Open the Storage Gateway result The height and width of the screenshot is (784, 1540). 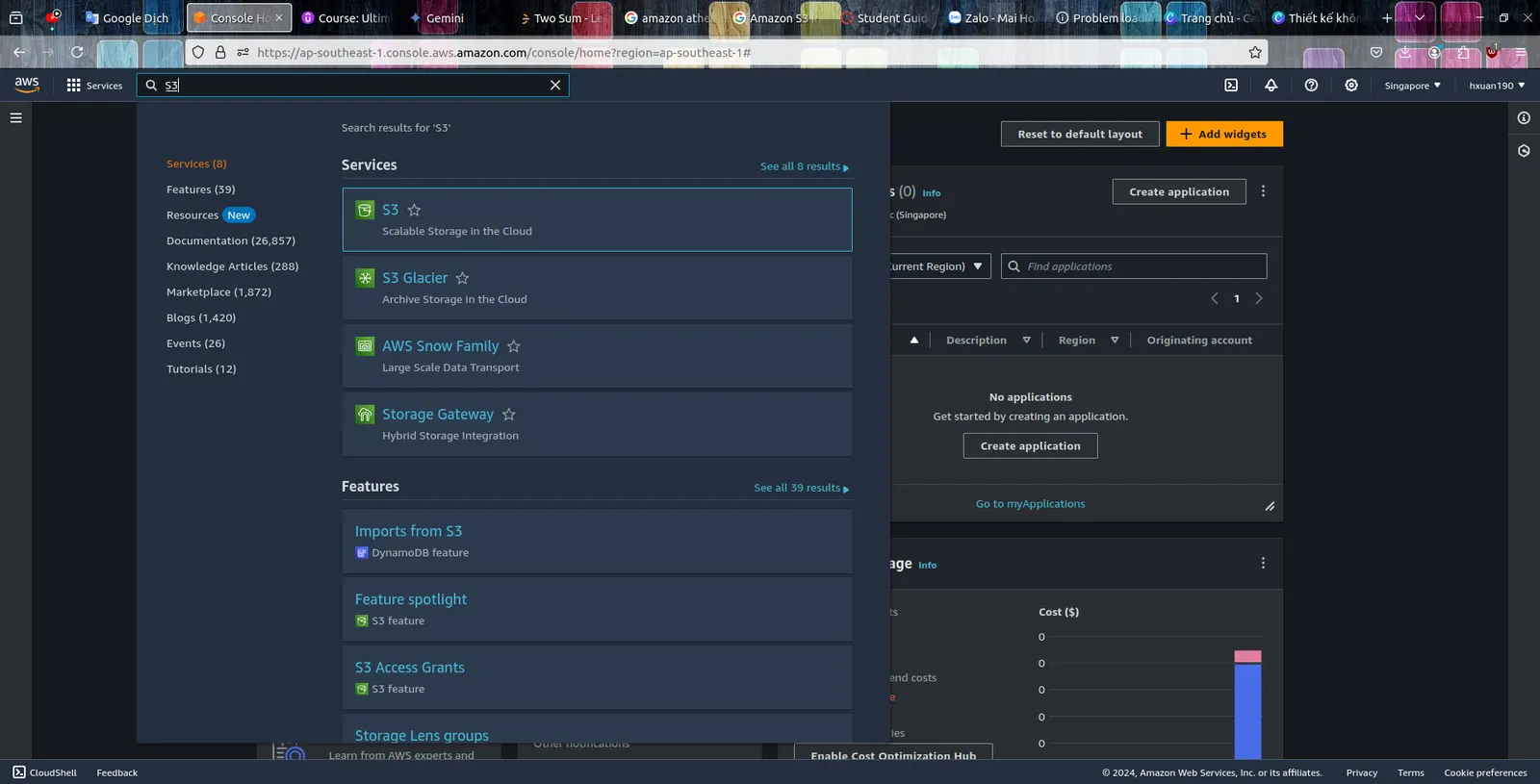597,424
